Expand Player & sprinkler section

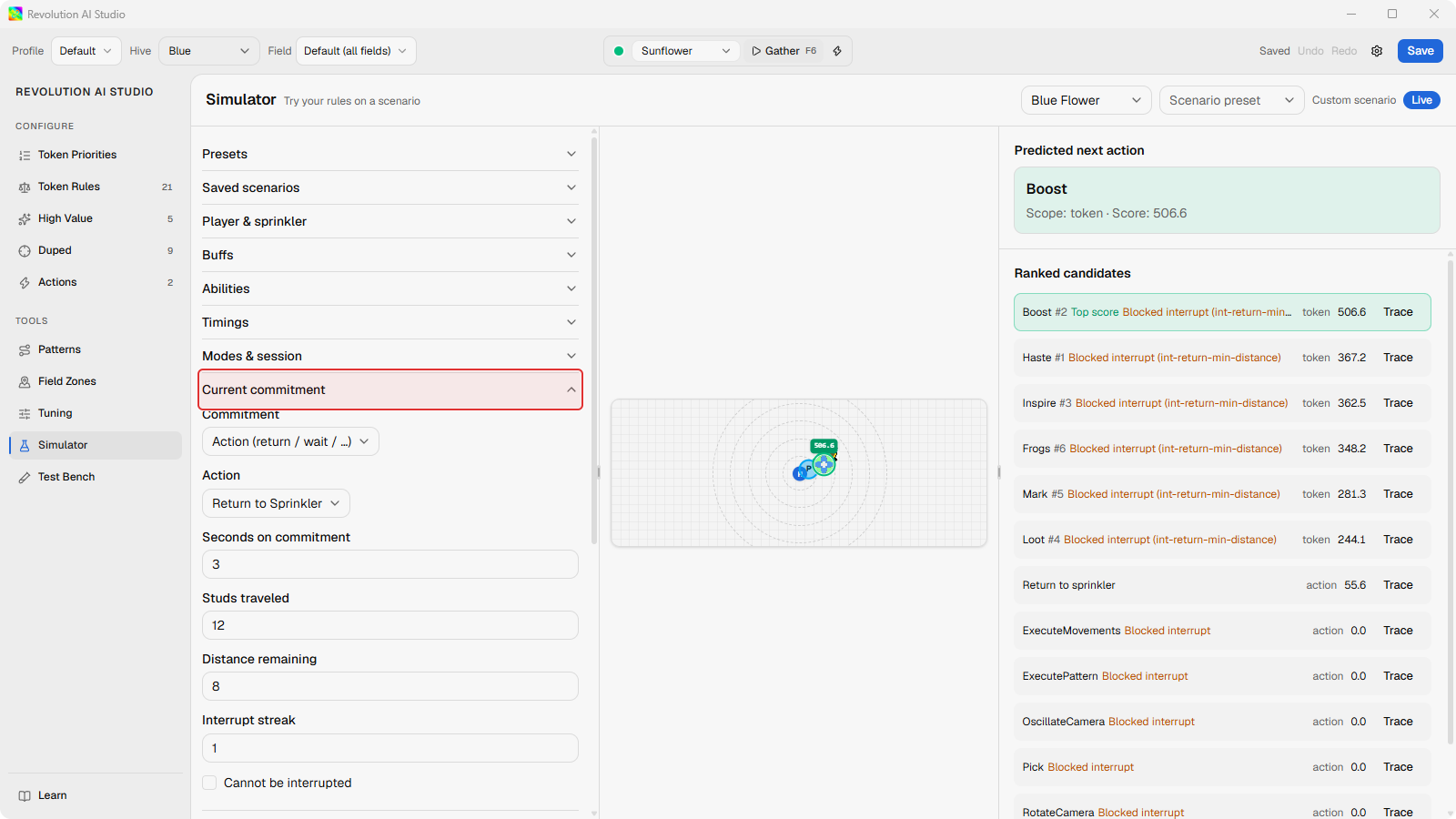(389, 221)
